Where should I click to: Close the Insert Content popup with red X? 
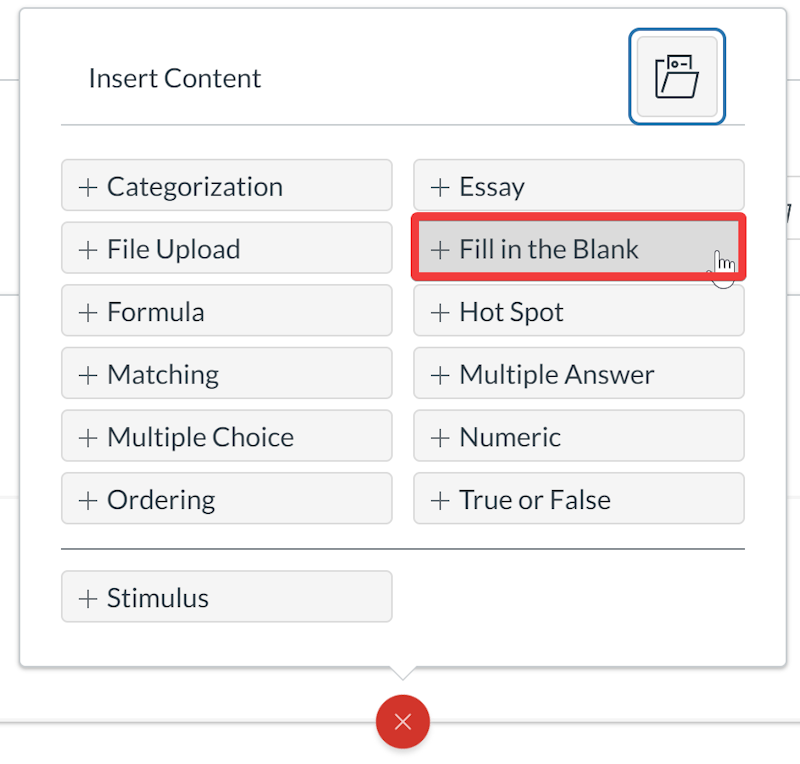click(403, 722)
